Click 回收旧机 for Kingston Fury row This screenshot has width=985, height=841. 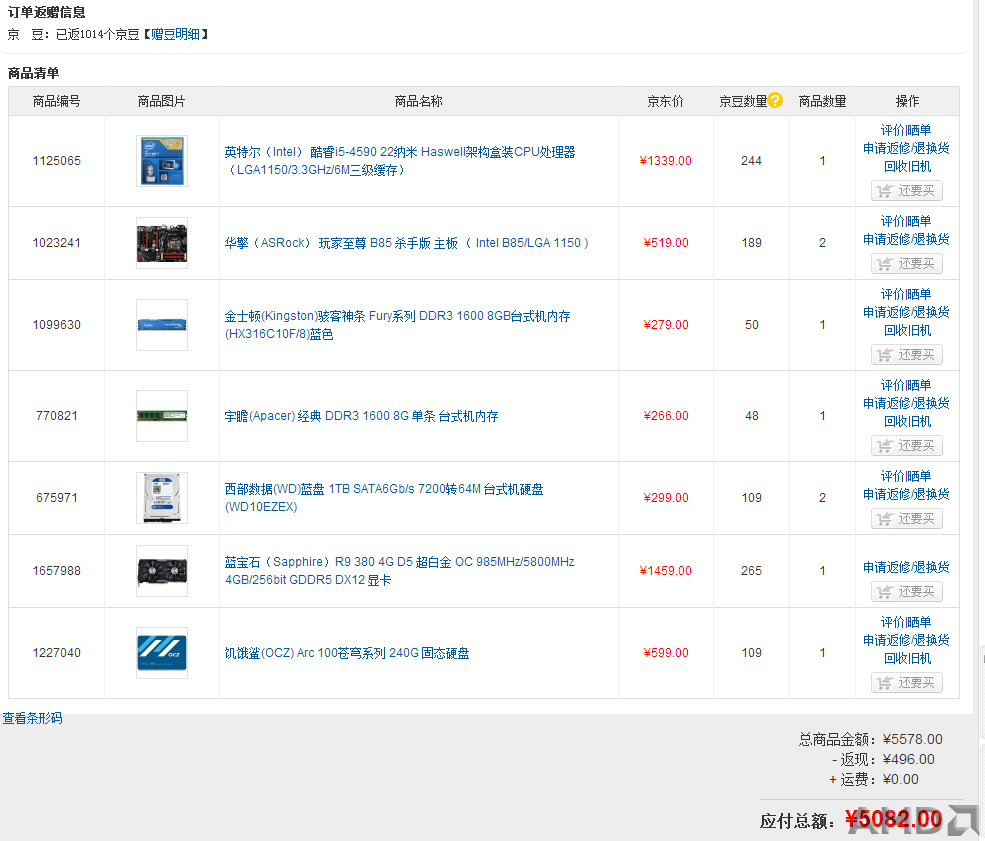907,330
